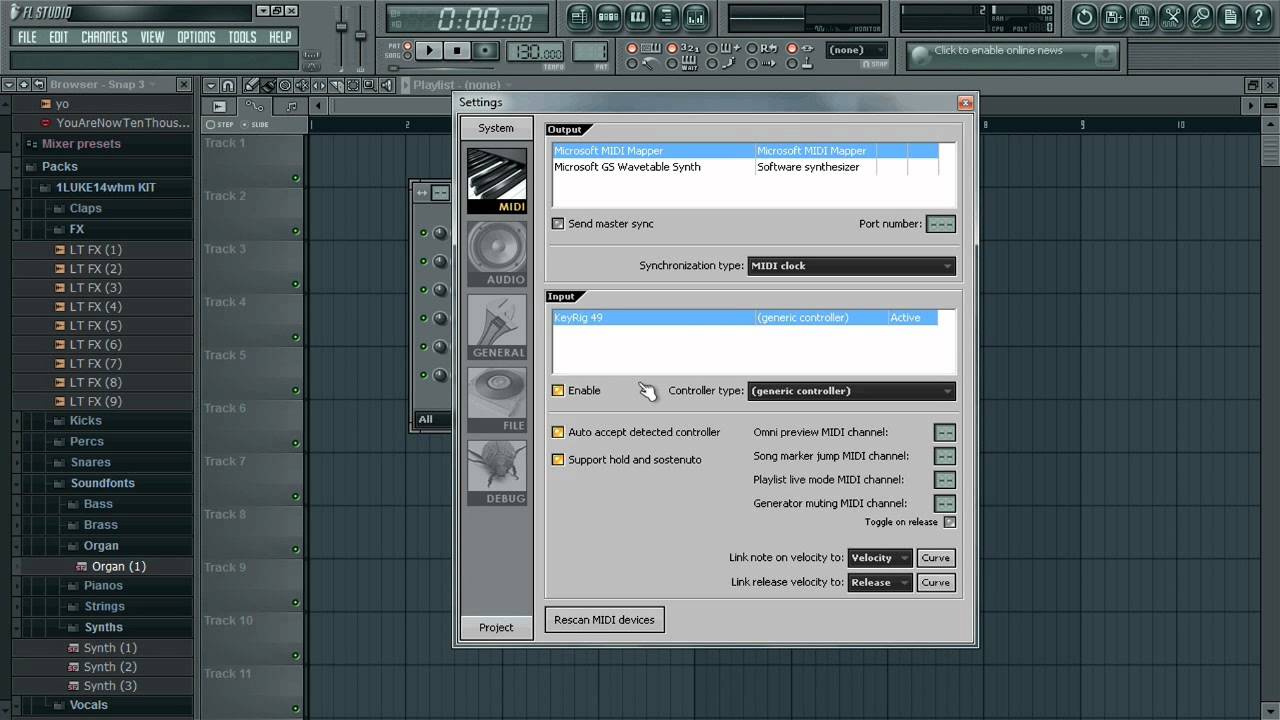Select the pencil draw tool in Playlist
The image size is (1280, 720).
pos(253,85)
